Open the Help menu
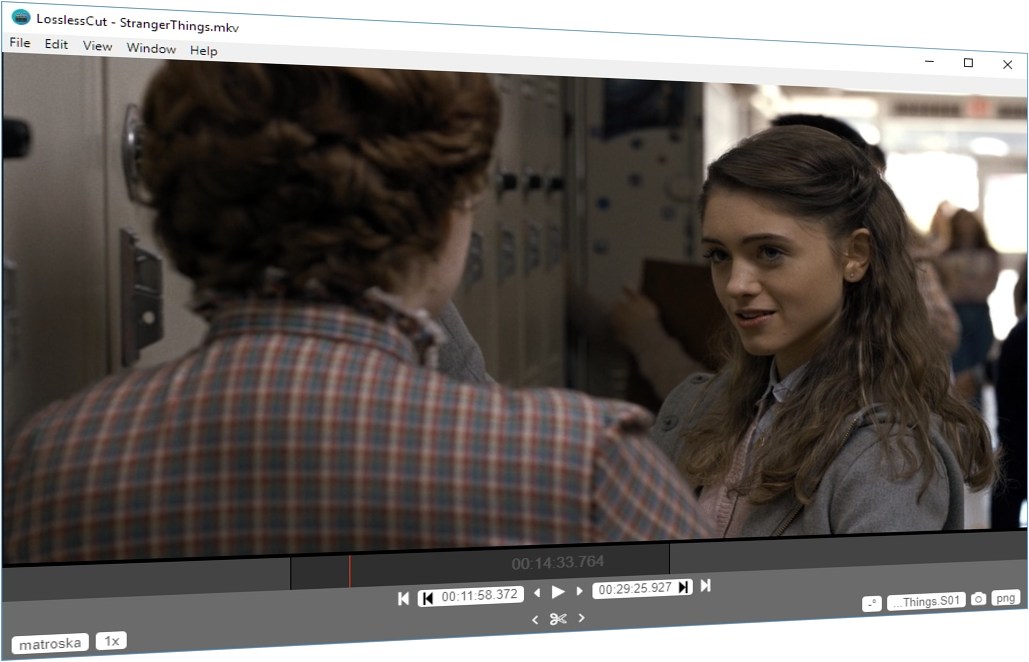The height and width of the screenshot is (662, 1029). click(x=203, y=51)
